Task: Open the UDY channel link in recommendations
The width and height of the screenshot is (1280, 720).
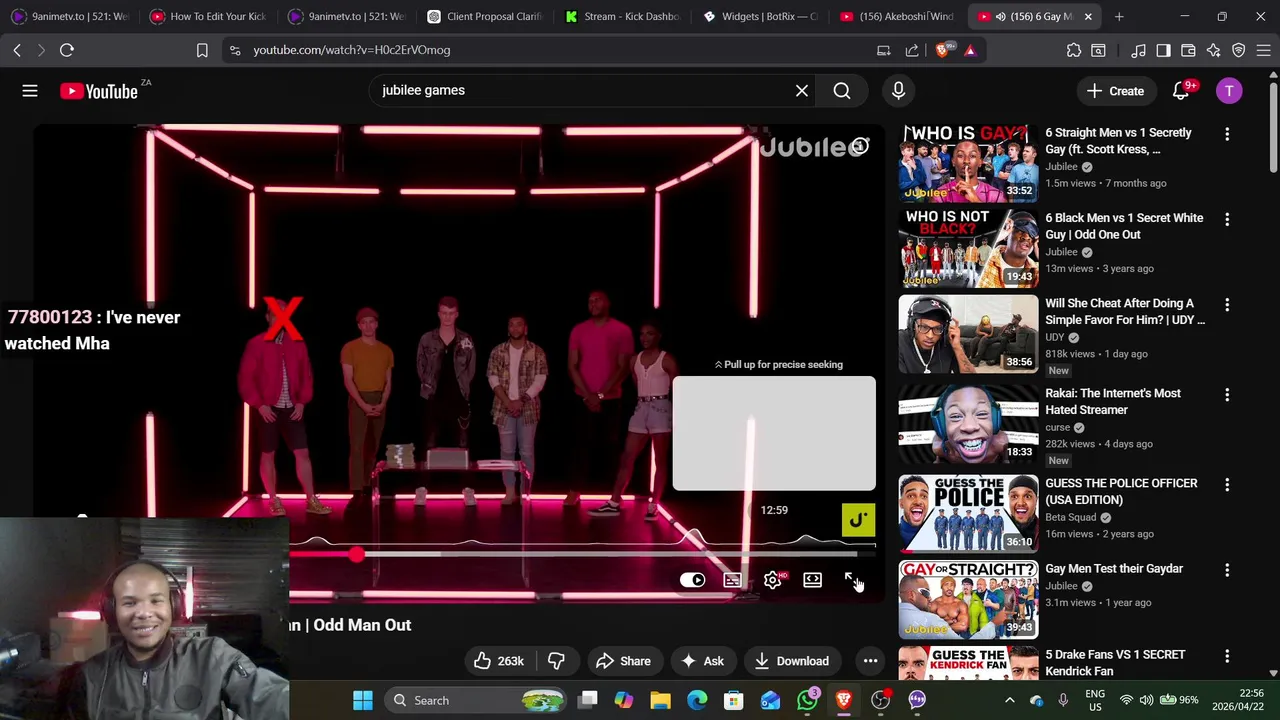Action: coord(1055,337)
